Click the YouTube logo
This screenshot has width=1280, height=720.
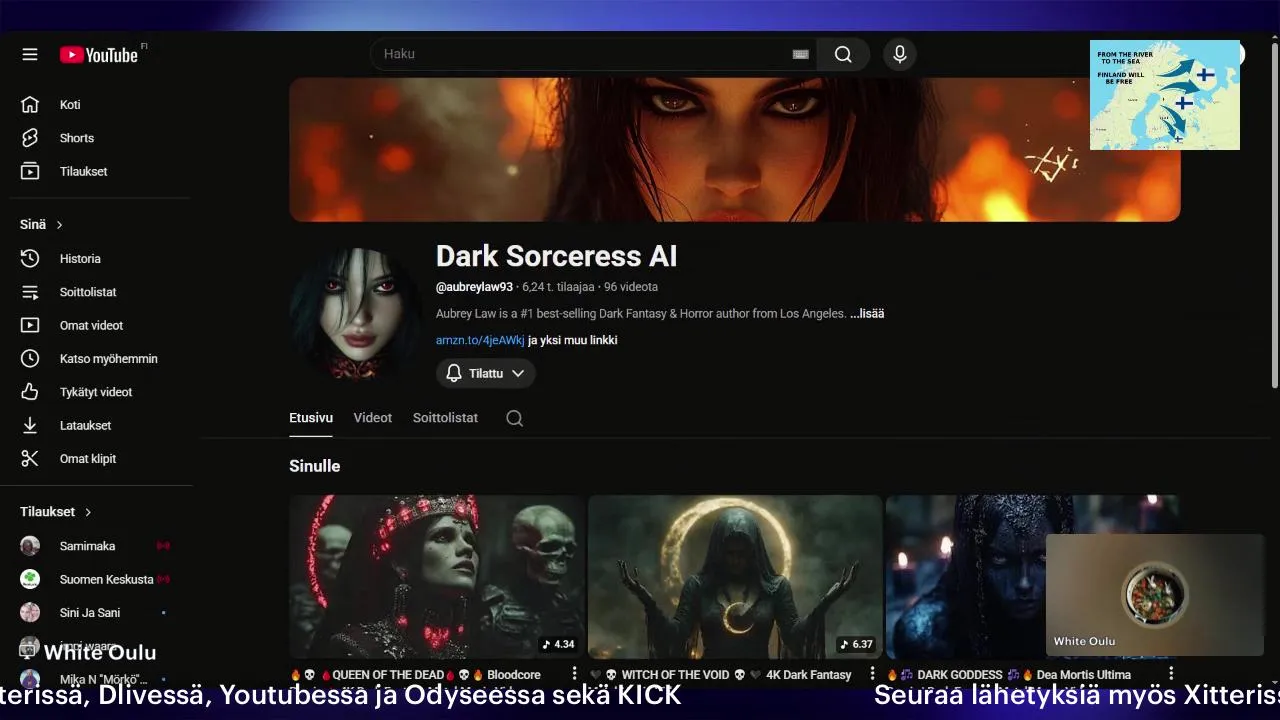pyautogui.click(x=98, y=55)
